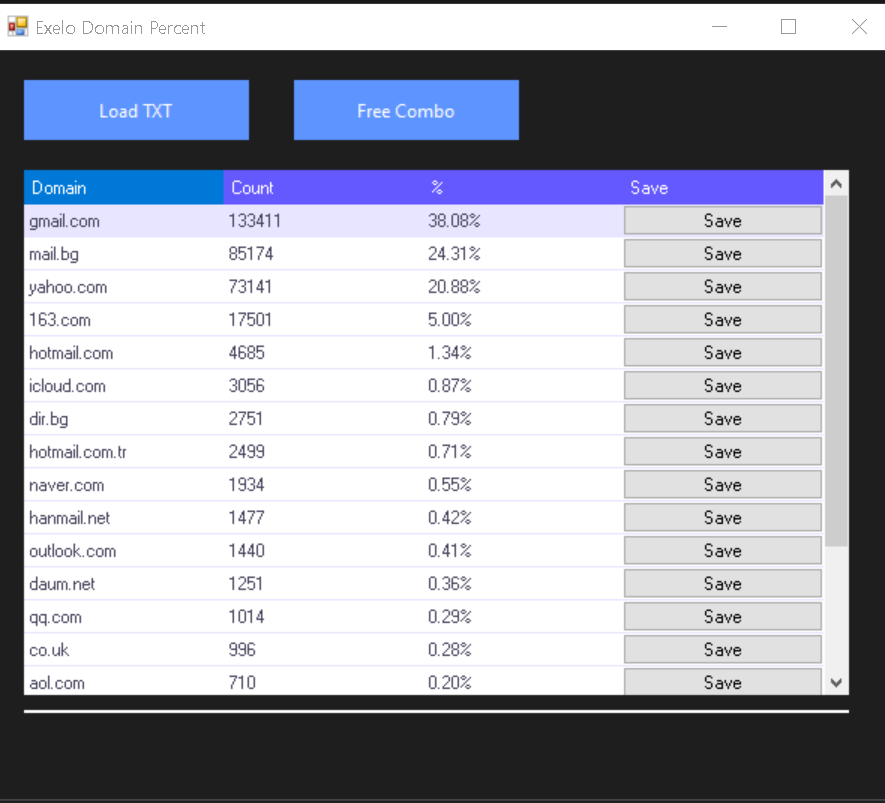Click the percentage value 20.88%
The width and height of the screenshot is (885, 803).
pyautogui.click(x=454, y=287)
